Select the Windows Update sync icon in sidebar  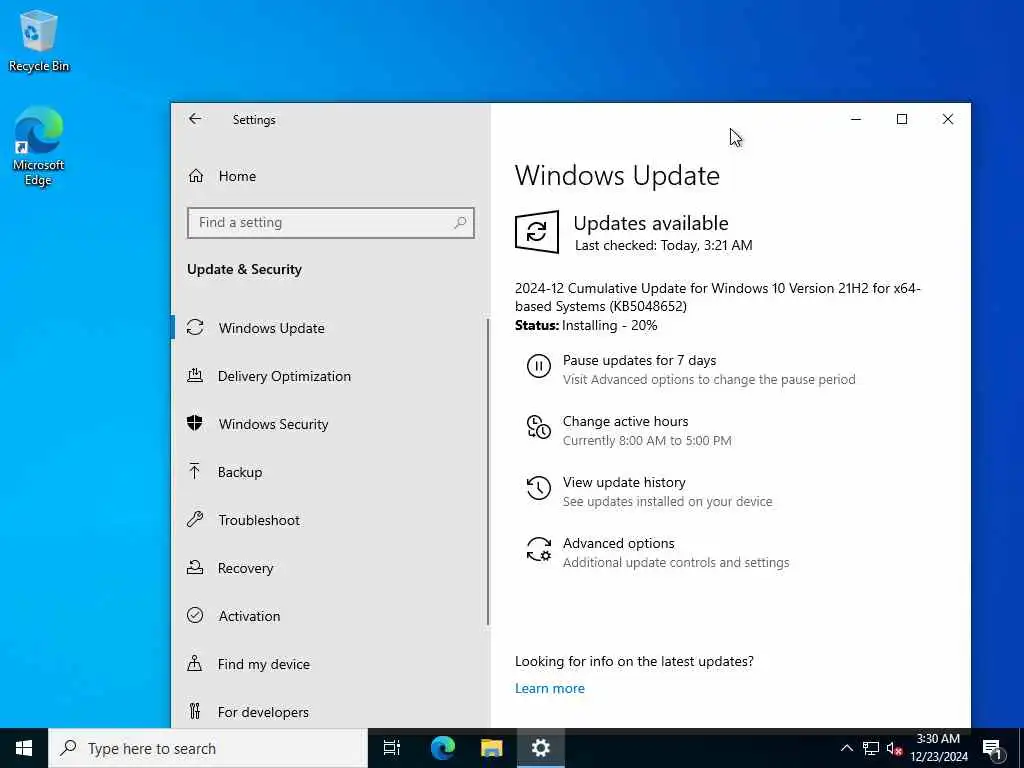pos(195,327)
